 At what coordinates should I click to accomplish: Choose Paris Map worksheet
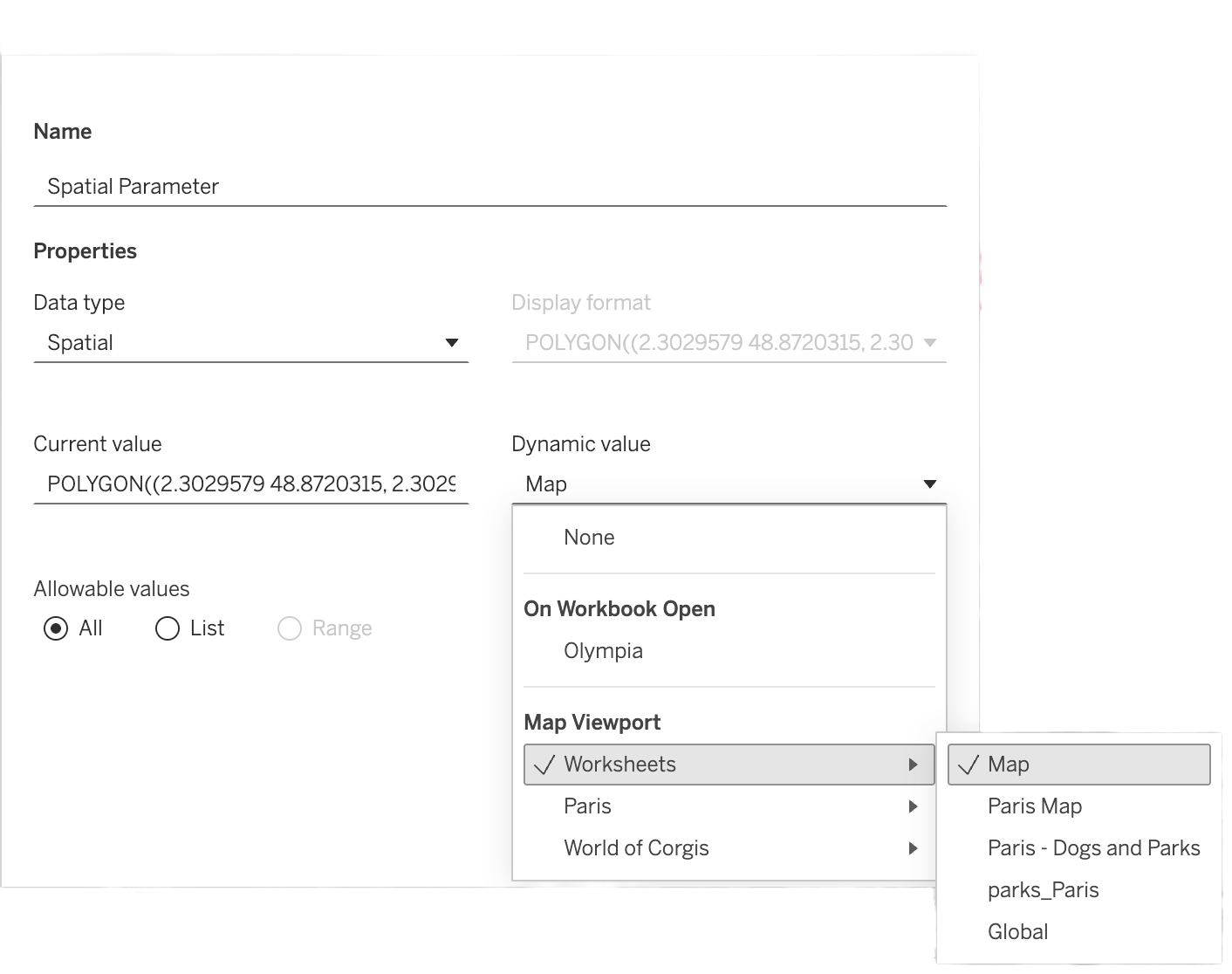(x=1034, y=806)
